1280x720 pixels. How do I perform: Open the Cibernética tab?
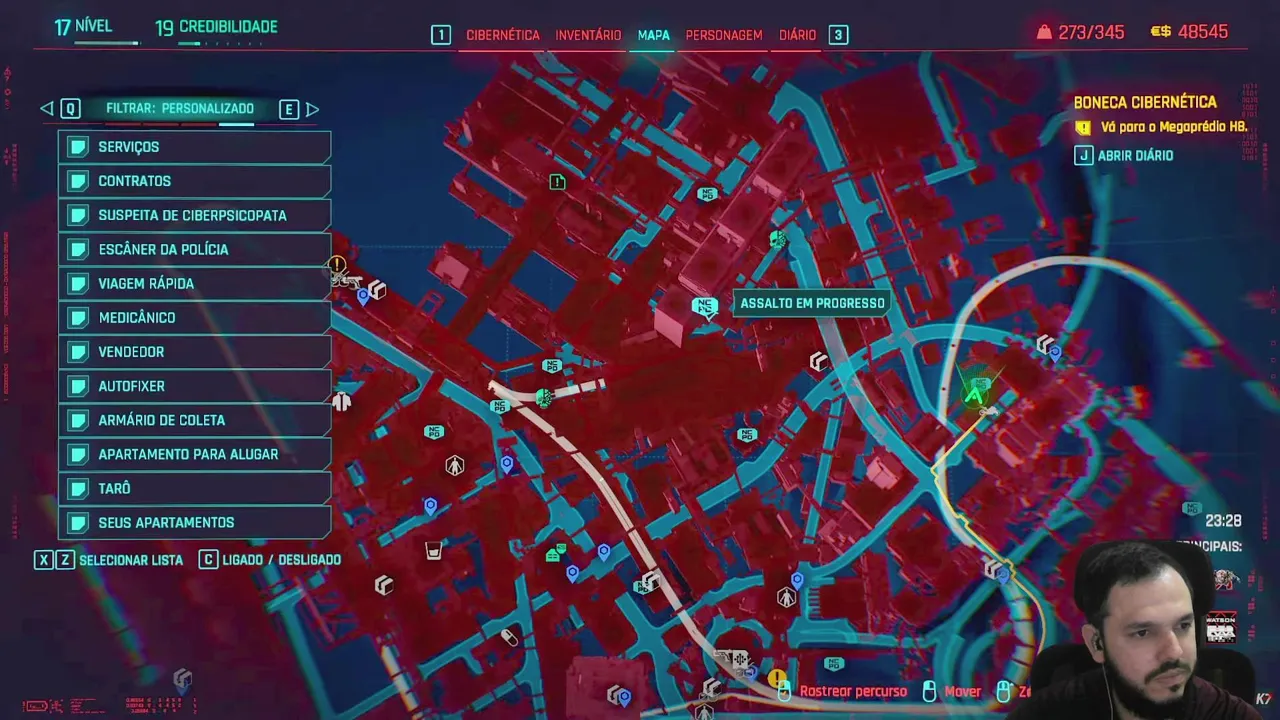pos(503,35)
